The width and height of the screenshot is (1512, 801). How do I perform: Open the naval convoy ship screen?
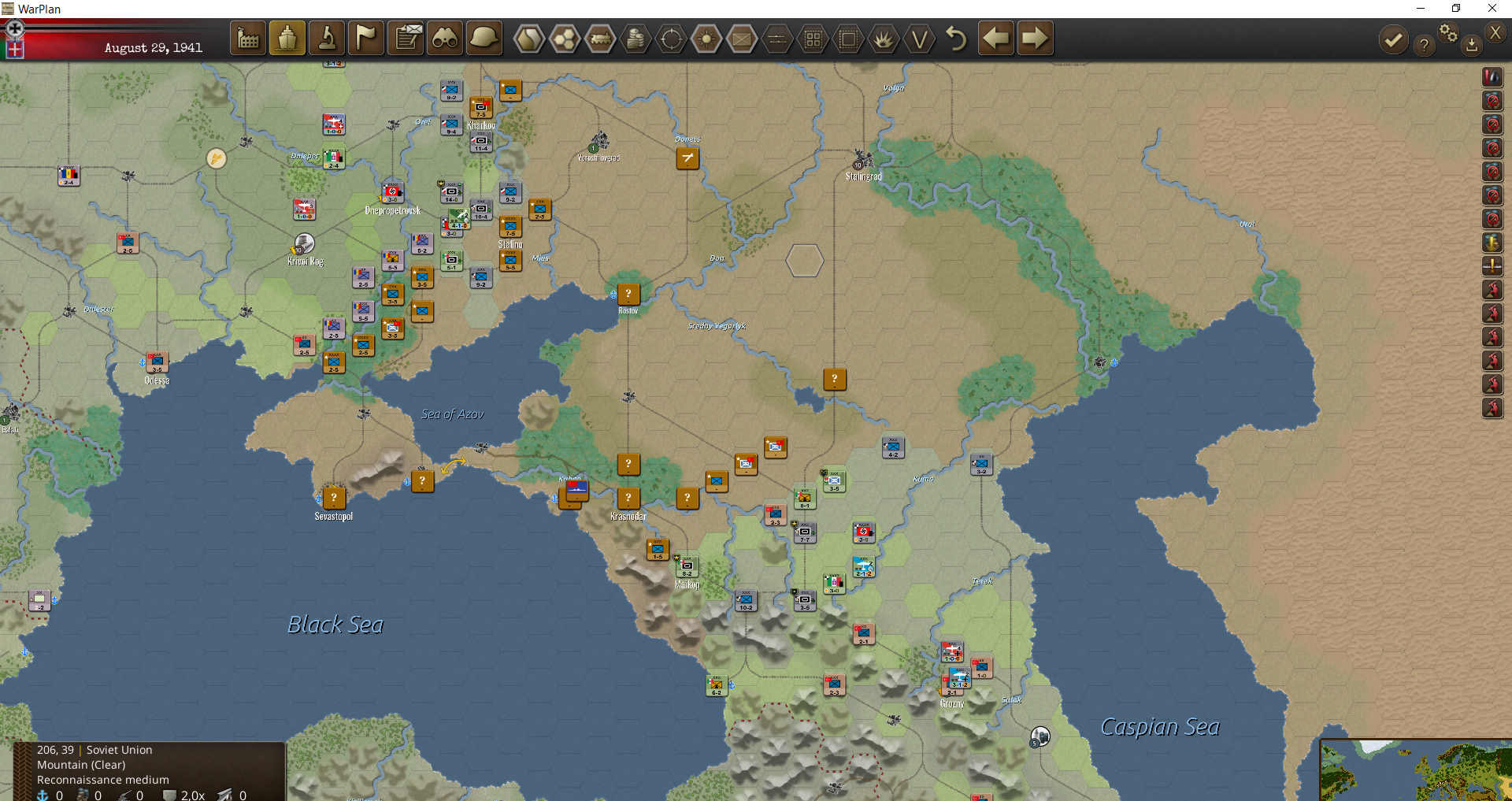click(x=287, y=39)
